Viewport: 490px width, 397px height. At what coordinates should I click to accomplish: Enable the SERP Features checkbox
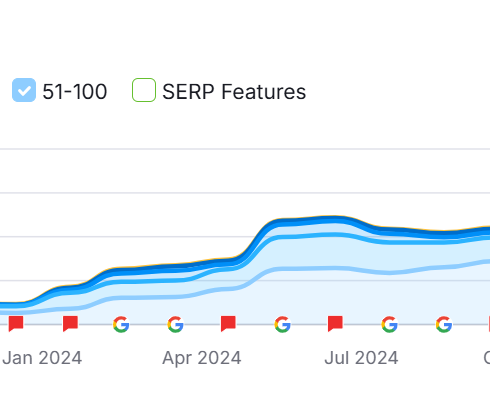click(144, 90)
